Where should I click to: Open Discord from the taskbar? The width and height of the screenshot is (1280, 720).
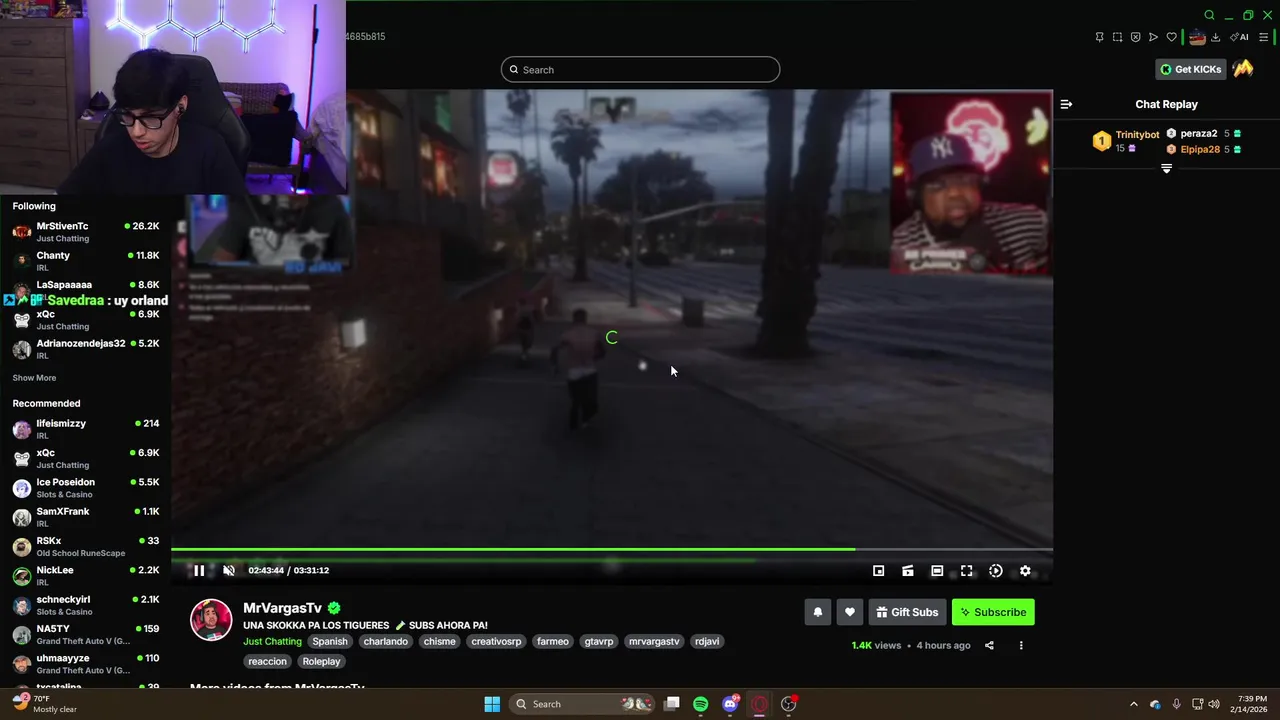coord(730,704)
